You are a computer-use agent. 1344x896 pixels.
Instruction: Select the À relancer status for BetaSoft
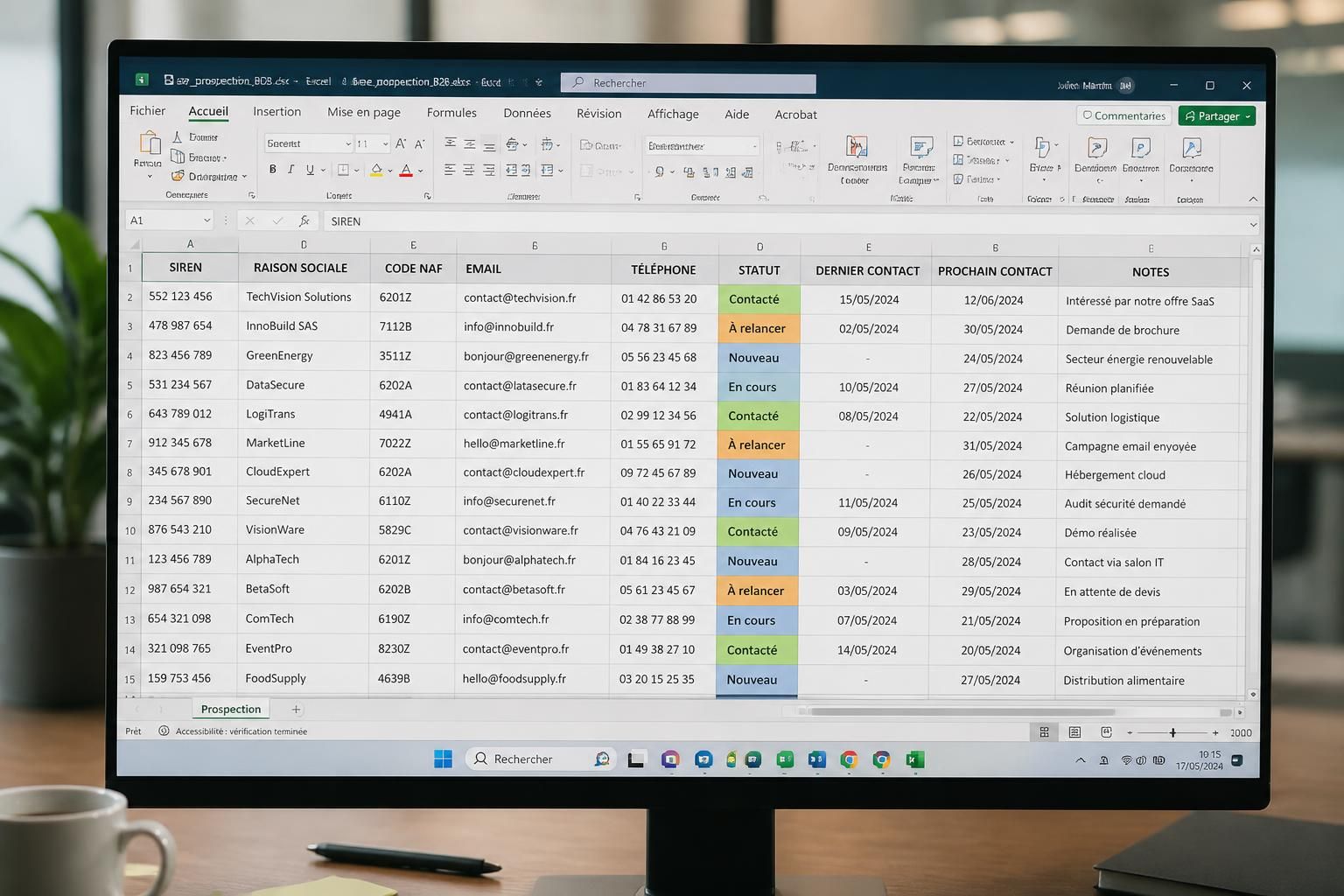pyautogui.click(x=757, y=591)
